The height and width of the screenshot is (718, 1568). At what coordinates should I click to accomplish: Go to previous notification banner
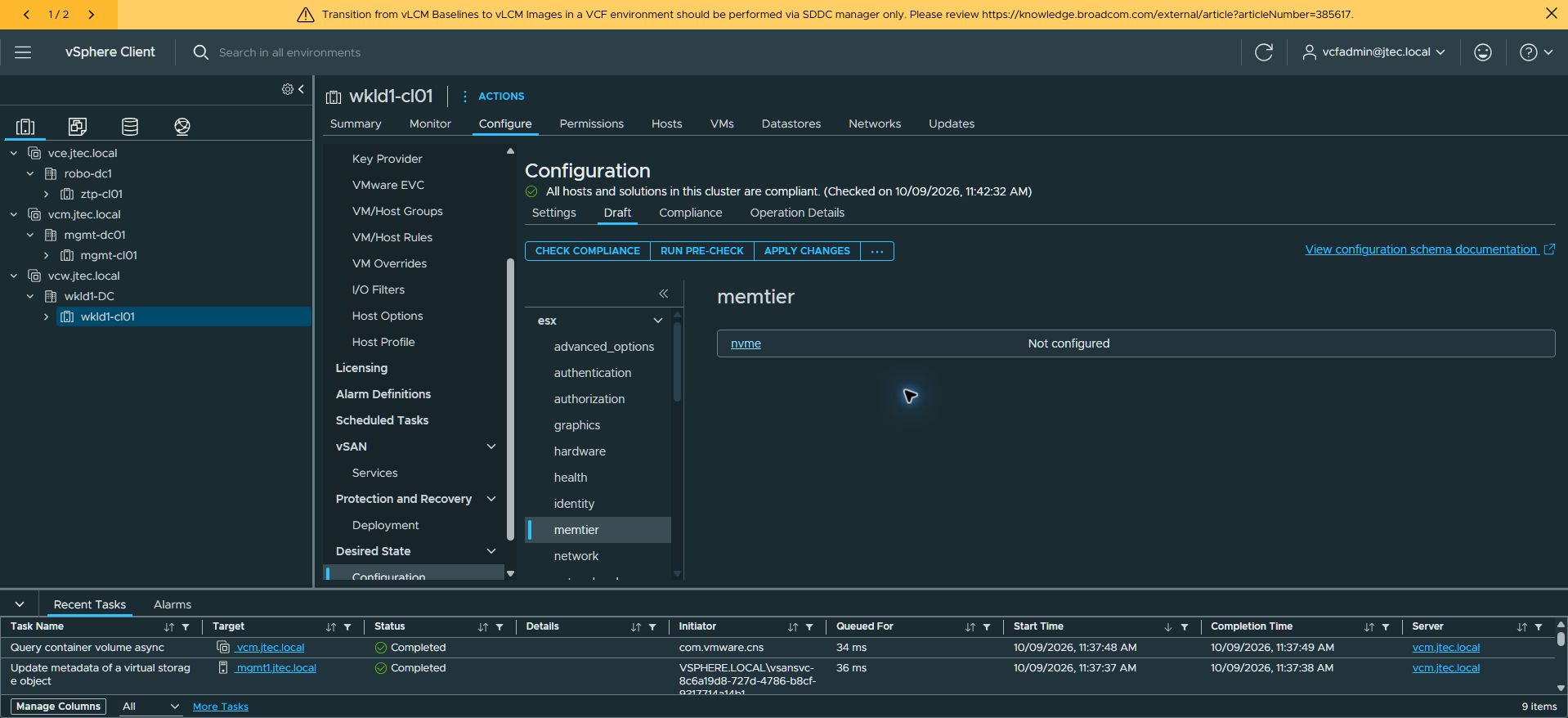click(26, 14)
